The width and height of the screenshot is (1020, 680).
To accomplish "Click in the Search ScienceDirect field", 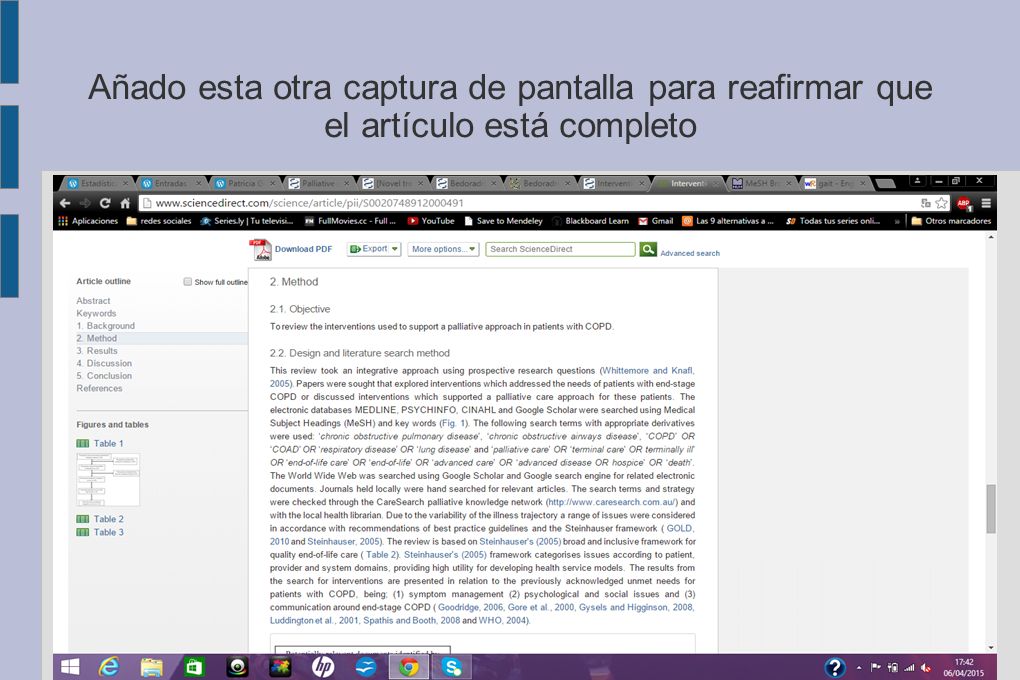I will 560,249.
